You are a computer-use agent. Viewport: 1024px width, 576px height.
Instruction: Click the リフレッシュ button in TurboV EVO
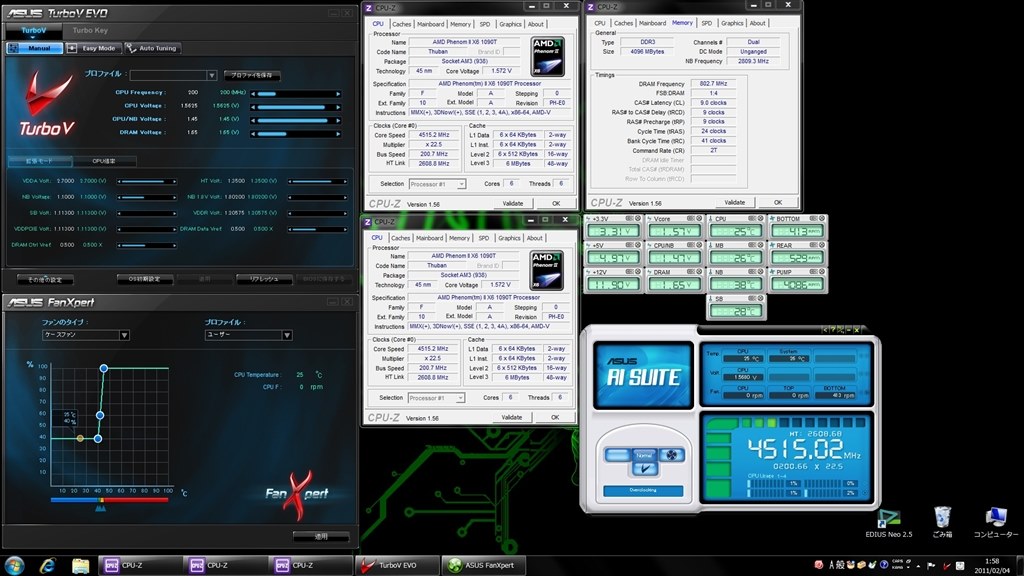pyautogui.click(x=264, y=279)
